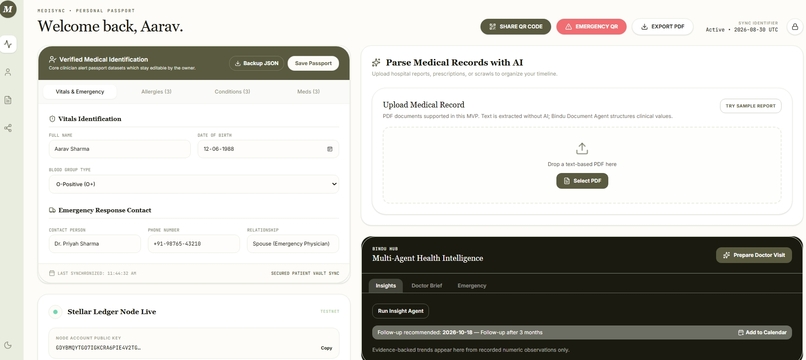Screen dimensions: 806x360
Task: Switch to Allergies (3) tab
Action: (156, 92)
